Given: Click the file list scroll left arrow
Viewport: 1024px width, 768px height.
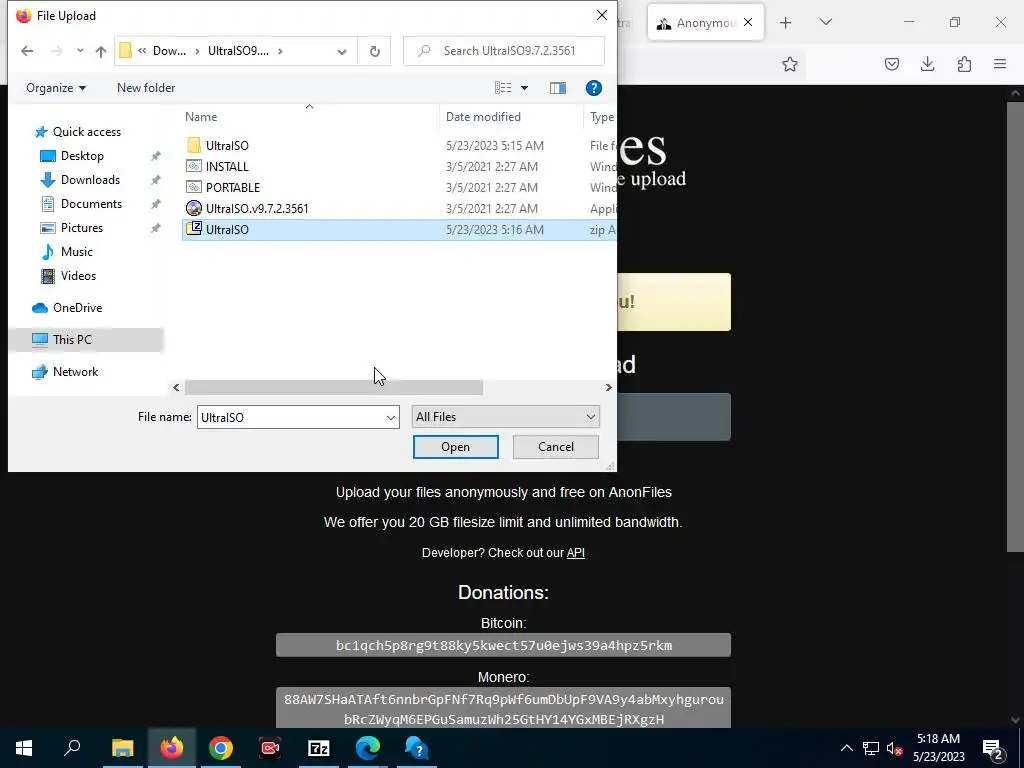Looking at the screenshot, I should (176, 388).
